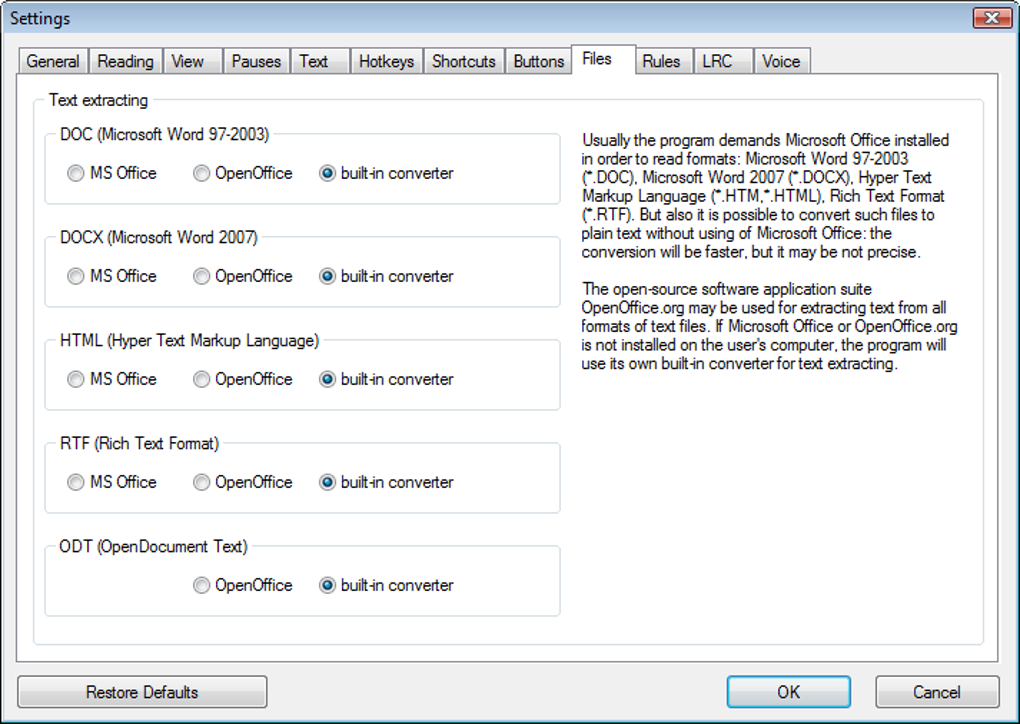1020x724 pixels.
Task: Cancel the Settings dialog
Action: click(937, 692)
